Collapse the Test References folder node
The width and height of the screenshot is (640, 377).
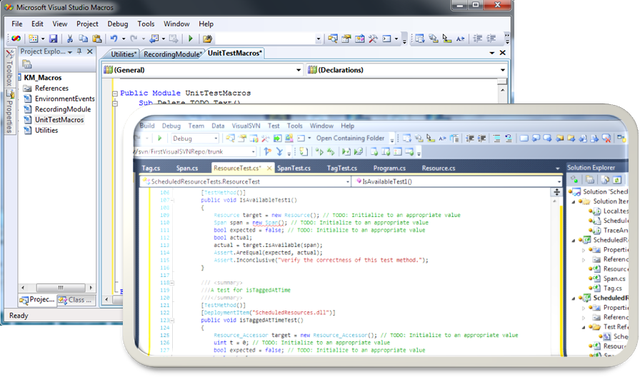click(x=583, y=327)
